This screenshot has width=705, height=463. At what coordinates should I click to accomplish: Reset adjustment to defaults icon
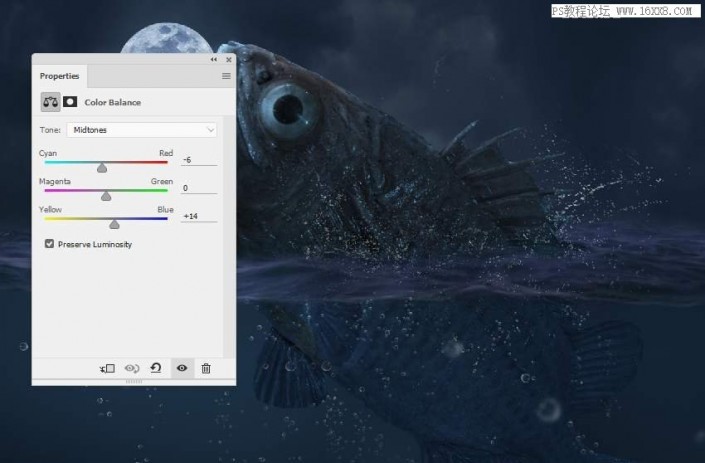[156, 368]
